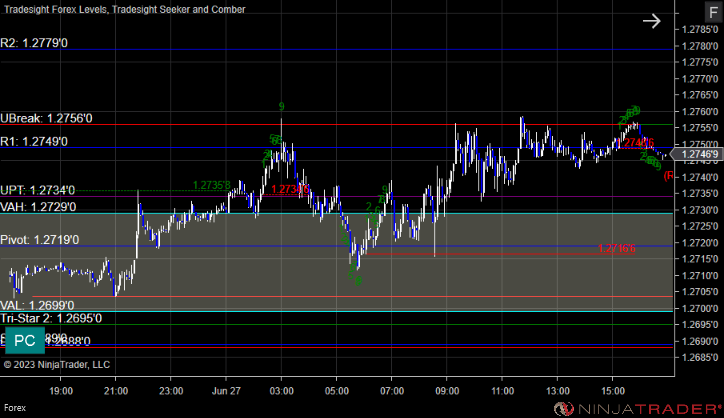Click the red 1.2734'6 price annotation

(290, 189)
